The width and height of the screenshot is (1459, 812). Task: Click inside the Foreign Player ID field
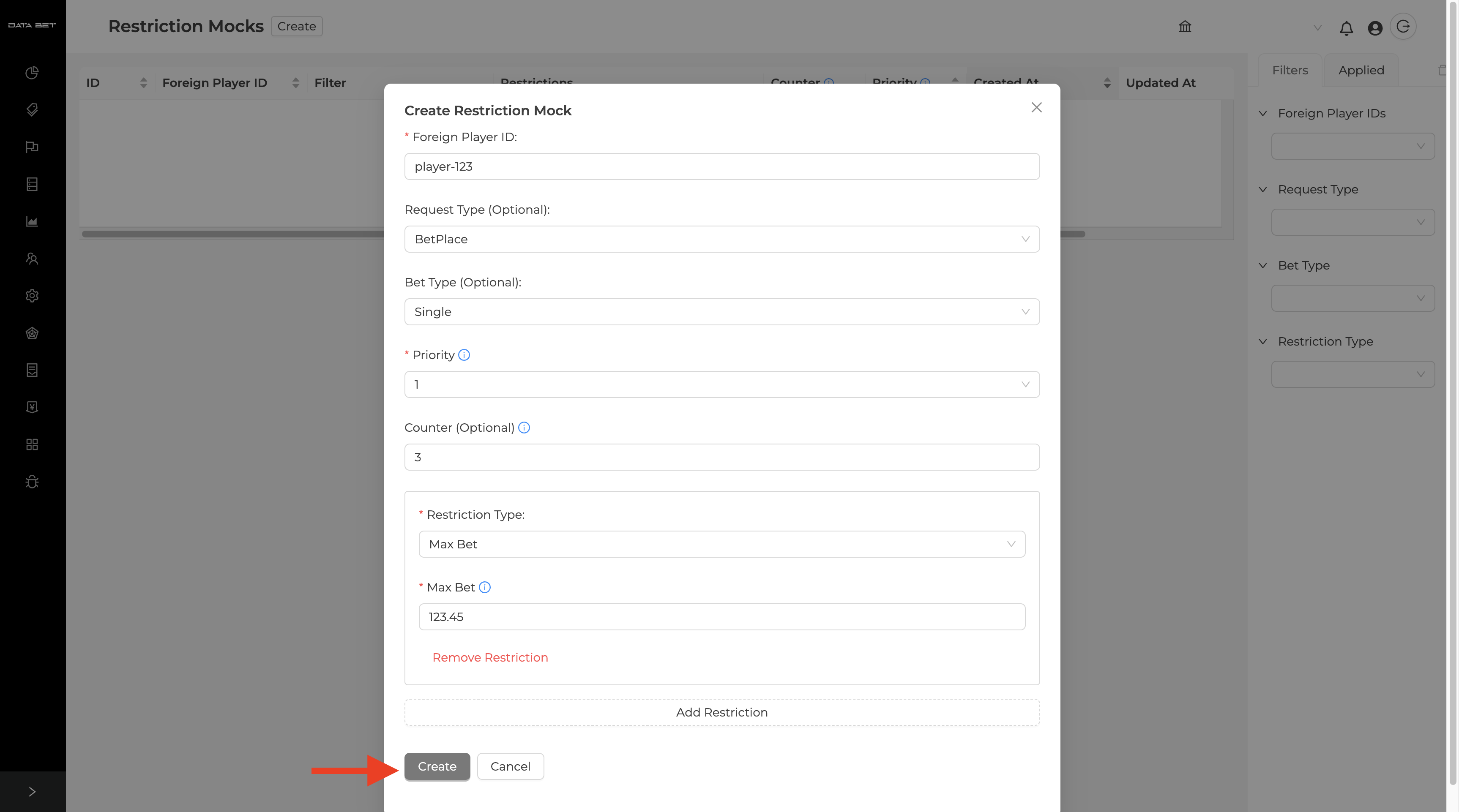721,166
